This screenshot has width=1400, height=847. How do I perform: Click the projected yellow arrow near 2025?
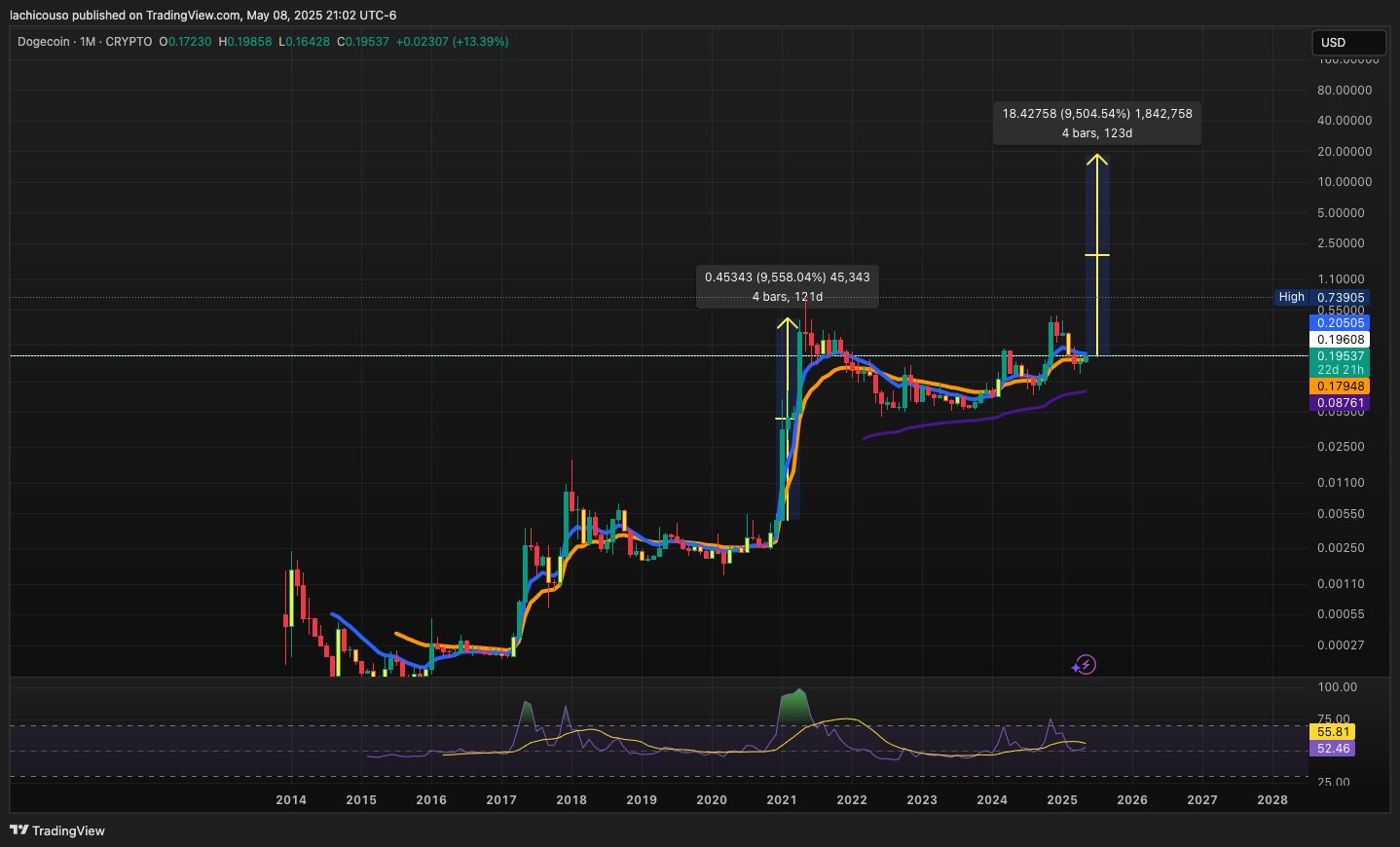point(1097,255)
